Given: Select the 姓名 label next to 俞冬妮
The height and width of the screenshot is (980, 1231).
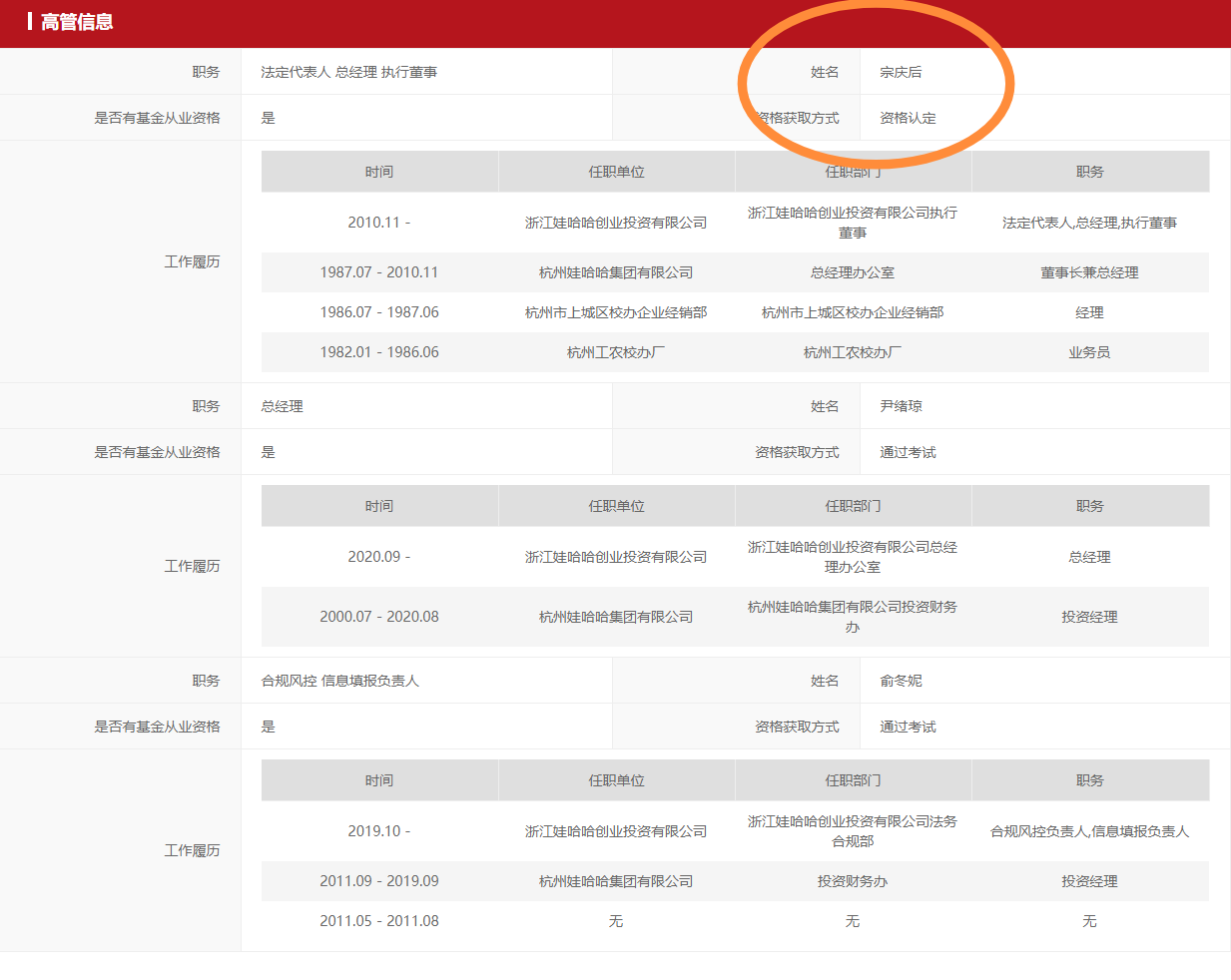Looking at the screenshot, I should point(825,681).
